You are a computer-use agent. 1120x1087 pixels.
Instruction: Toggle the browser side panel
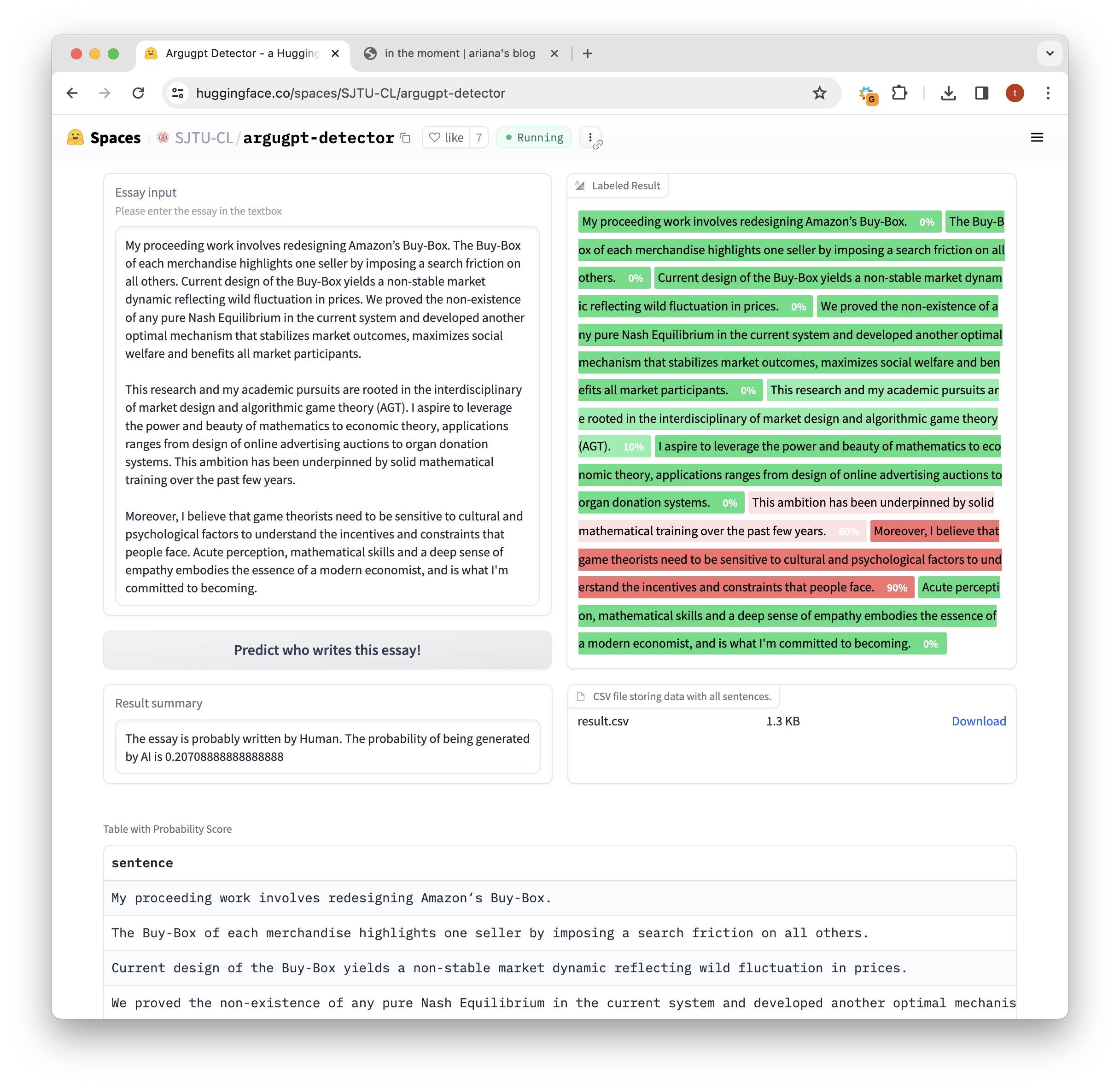point(981,93)
